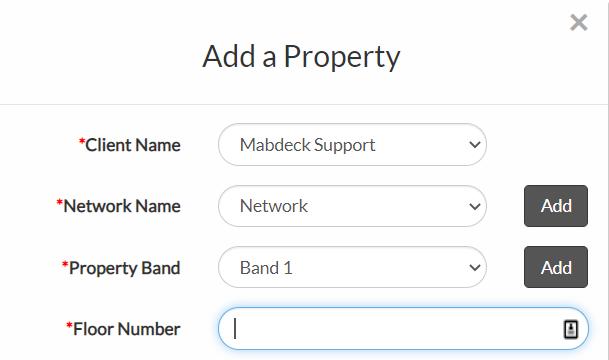The image size is (609, 360).
Task: Click the red asterisk beside Client Name
Action: [x=82, y=141]
